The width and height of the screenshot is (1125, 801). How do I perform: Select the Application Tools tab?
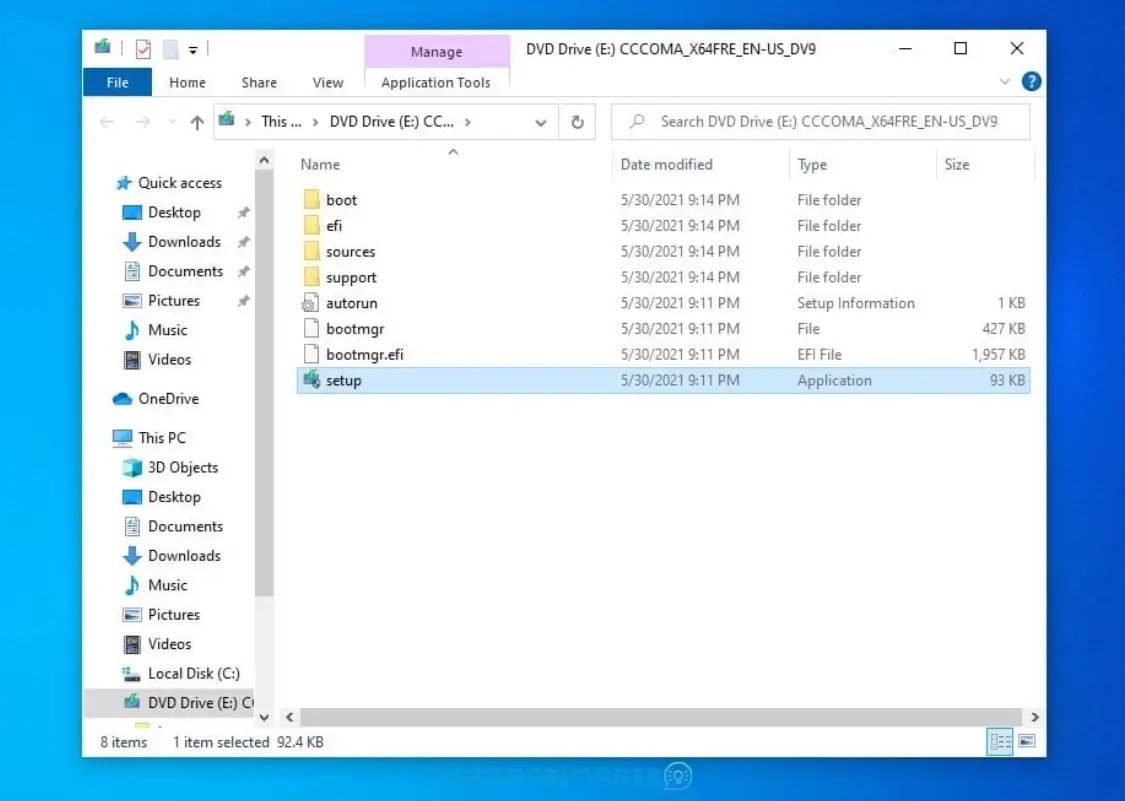[436, 83]
